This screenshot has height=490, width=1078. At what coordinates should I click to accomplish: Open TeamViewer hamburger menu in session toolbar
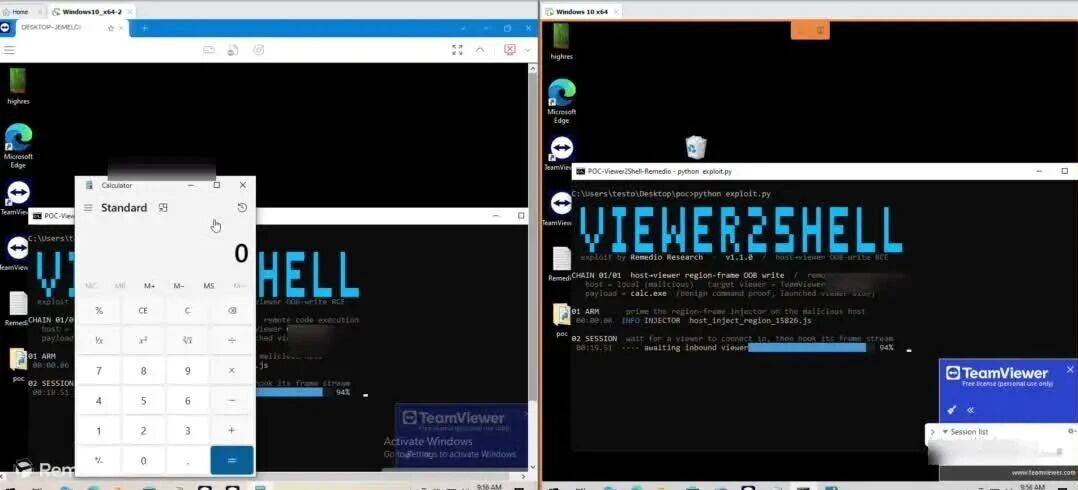click(9, 50)
